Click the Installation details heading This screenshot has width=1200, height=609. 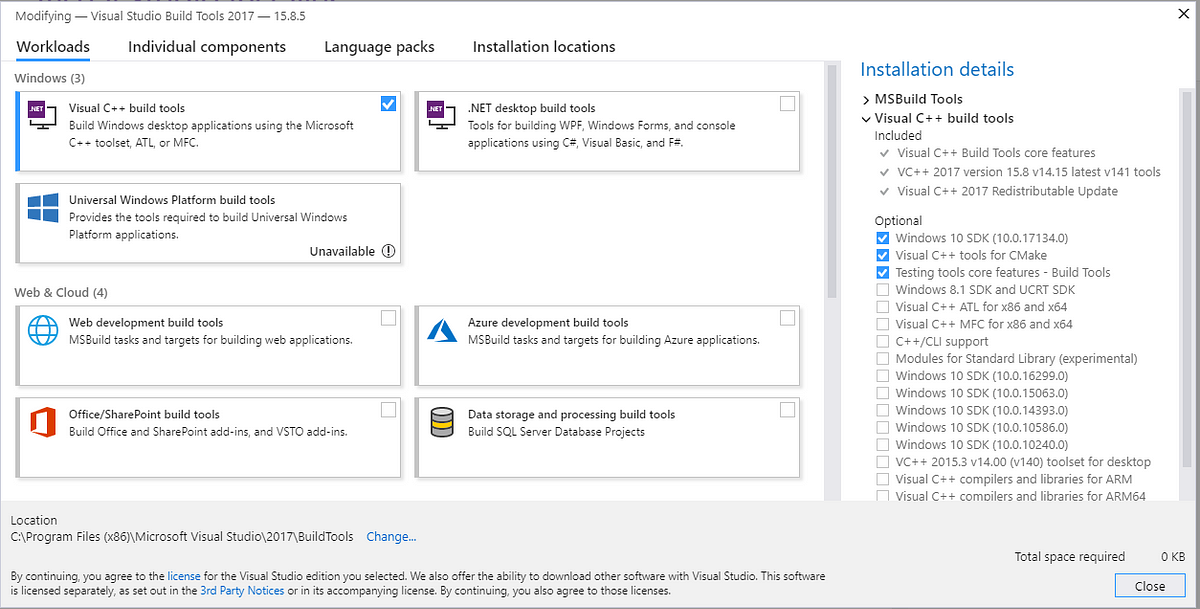coord(937,69)
